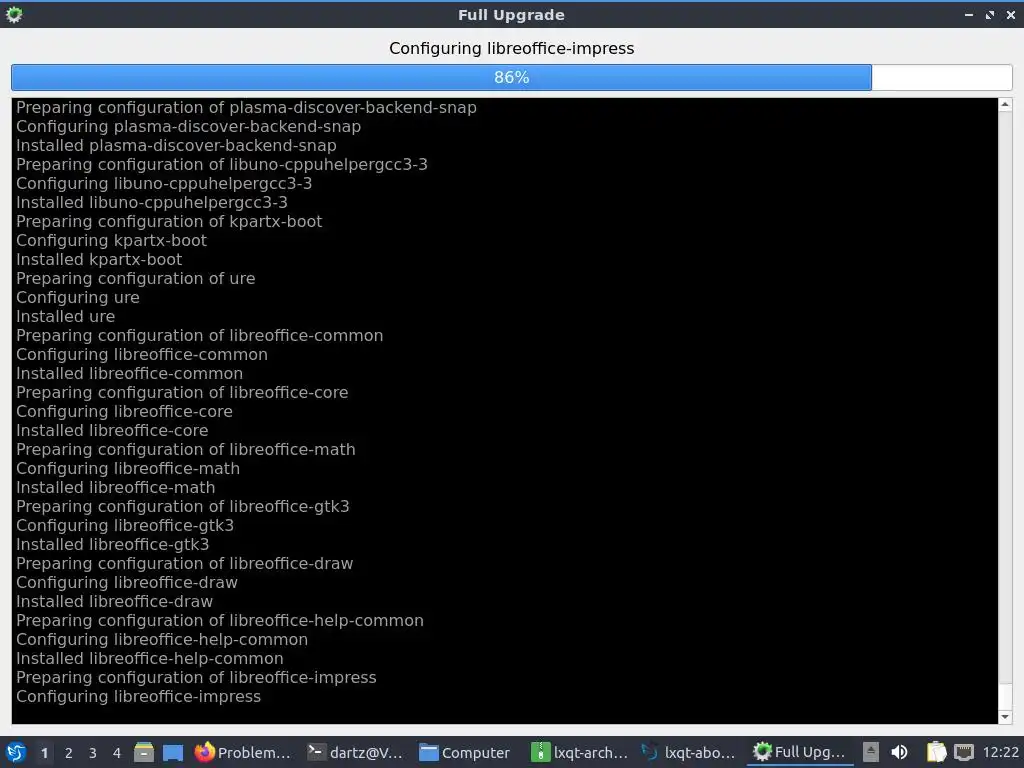
Task: Click the line 'Configuring libreoffice-gtk3'
Action: (x=125, y=525)
